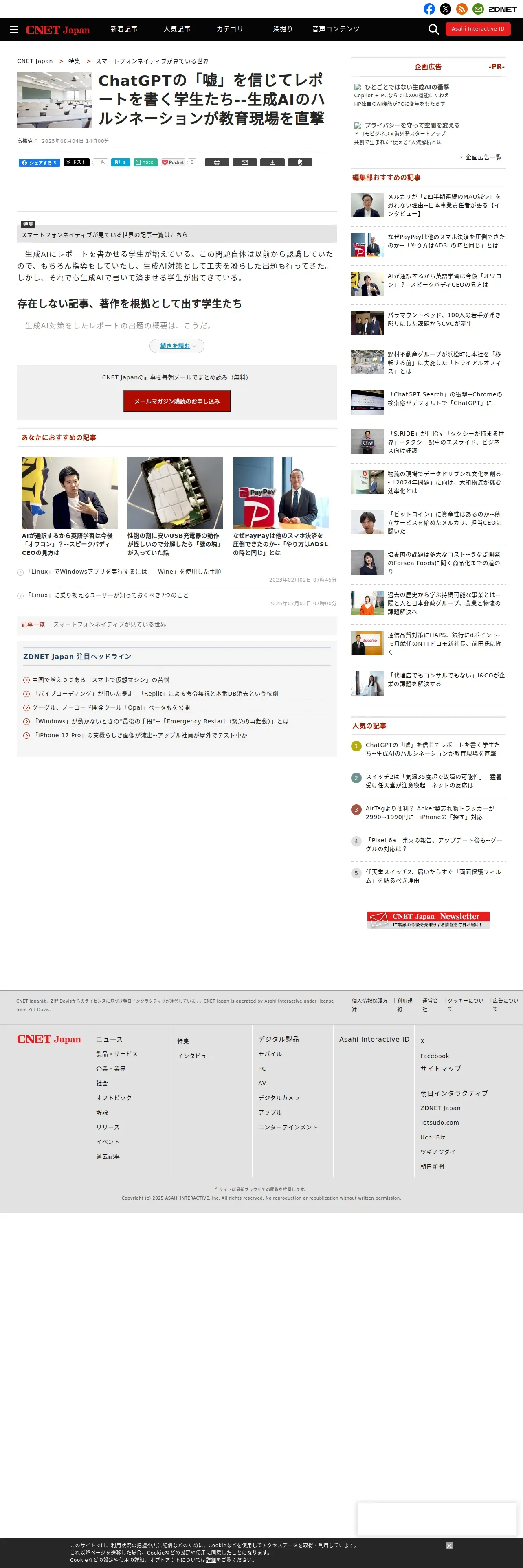Open footer デジタルカメラ link
The width and height of the screenshot is (523, 1568).
pyautogui.click(x=278, y=1097)
